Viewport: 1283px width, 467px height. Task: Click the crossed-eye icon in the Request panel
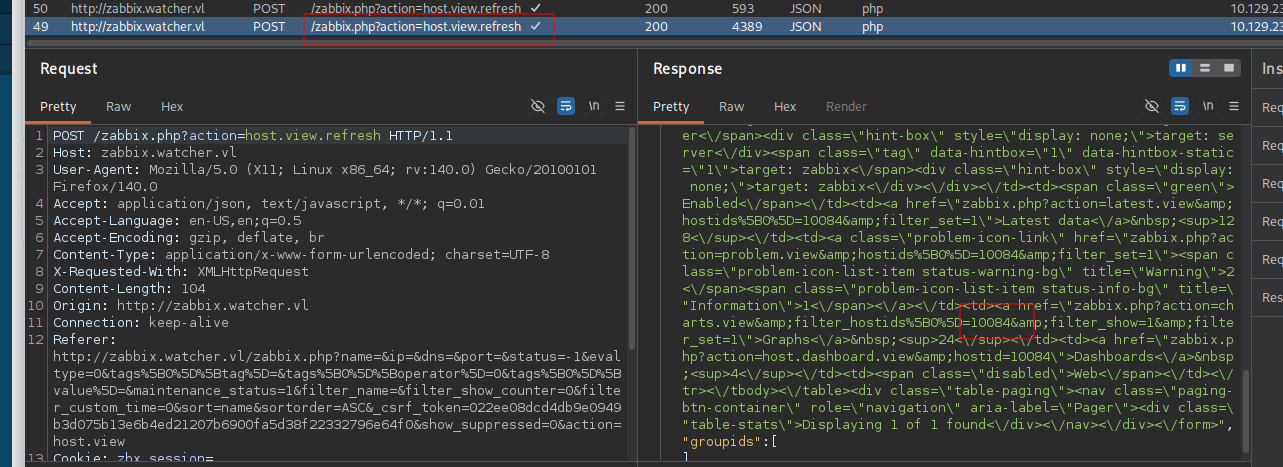coord(538,106)
